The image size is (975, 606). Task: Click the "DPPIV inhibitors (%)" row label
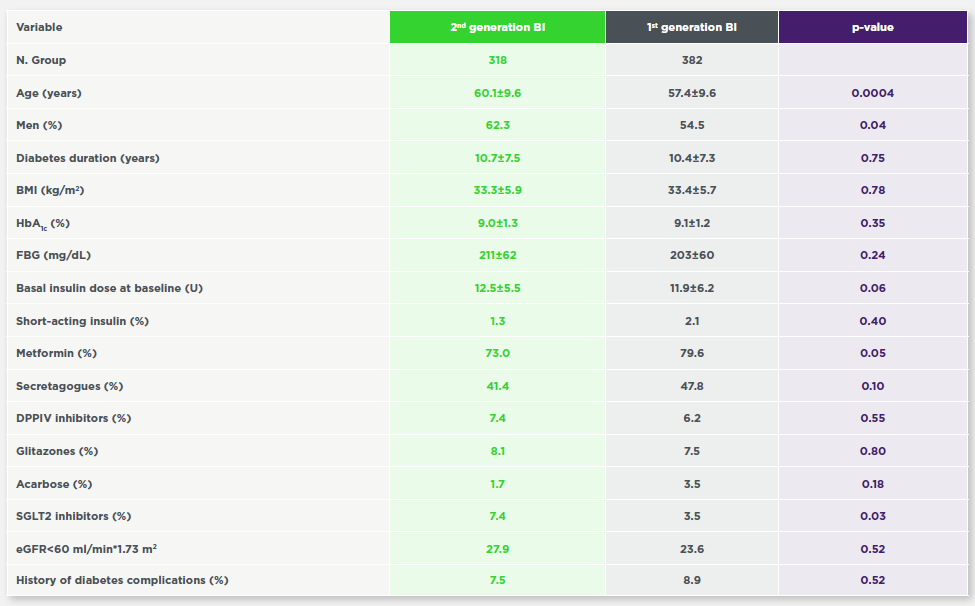tap(74, 418)
